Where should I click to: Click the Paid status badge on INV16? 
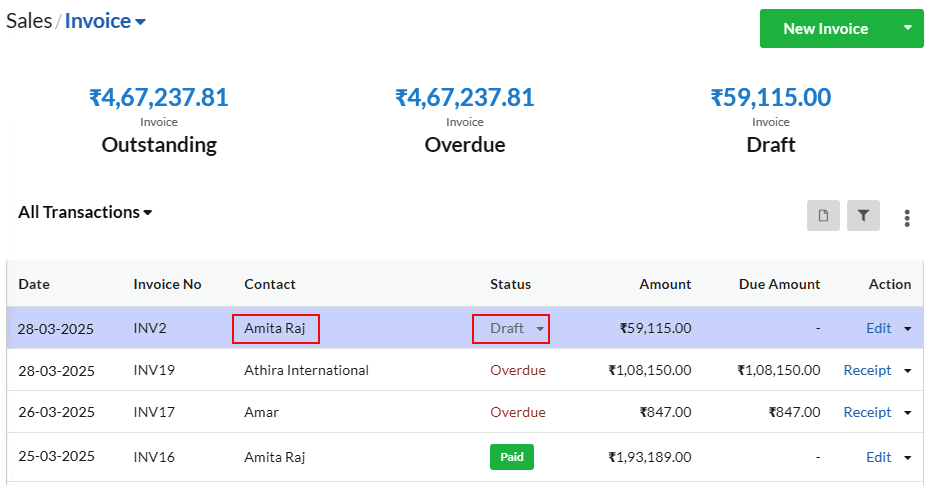pyautogui.click(x=512, y=457)
